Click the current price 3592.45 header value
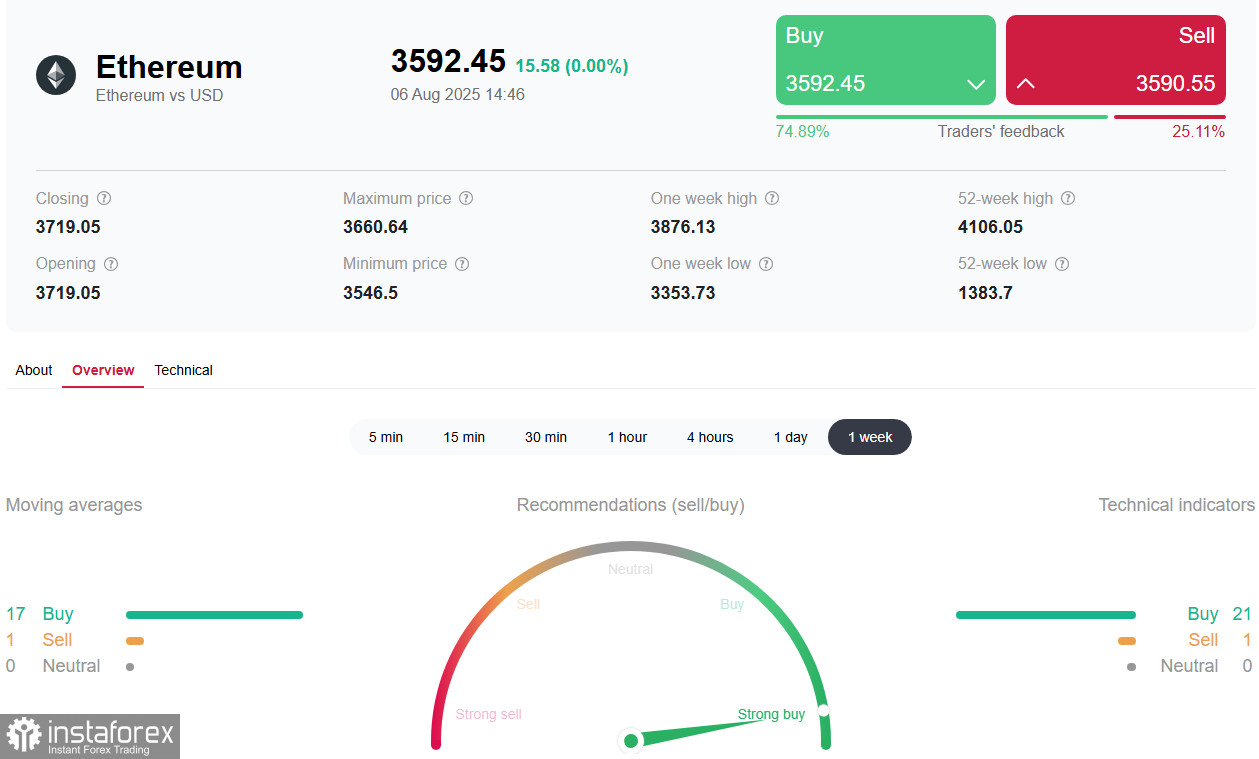Image resolution: width=1259 pixels, height=759 pixels. [448, 61]
